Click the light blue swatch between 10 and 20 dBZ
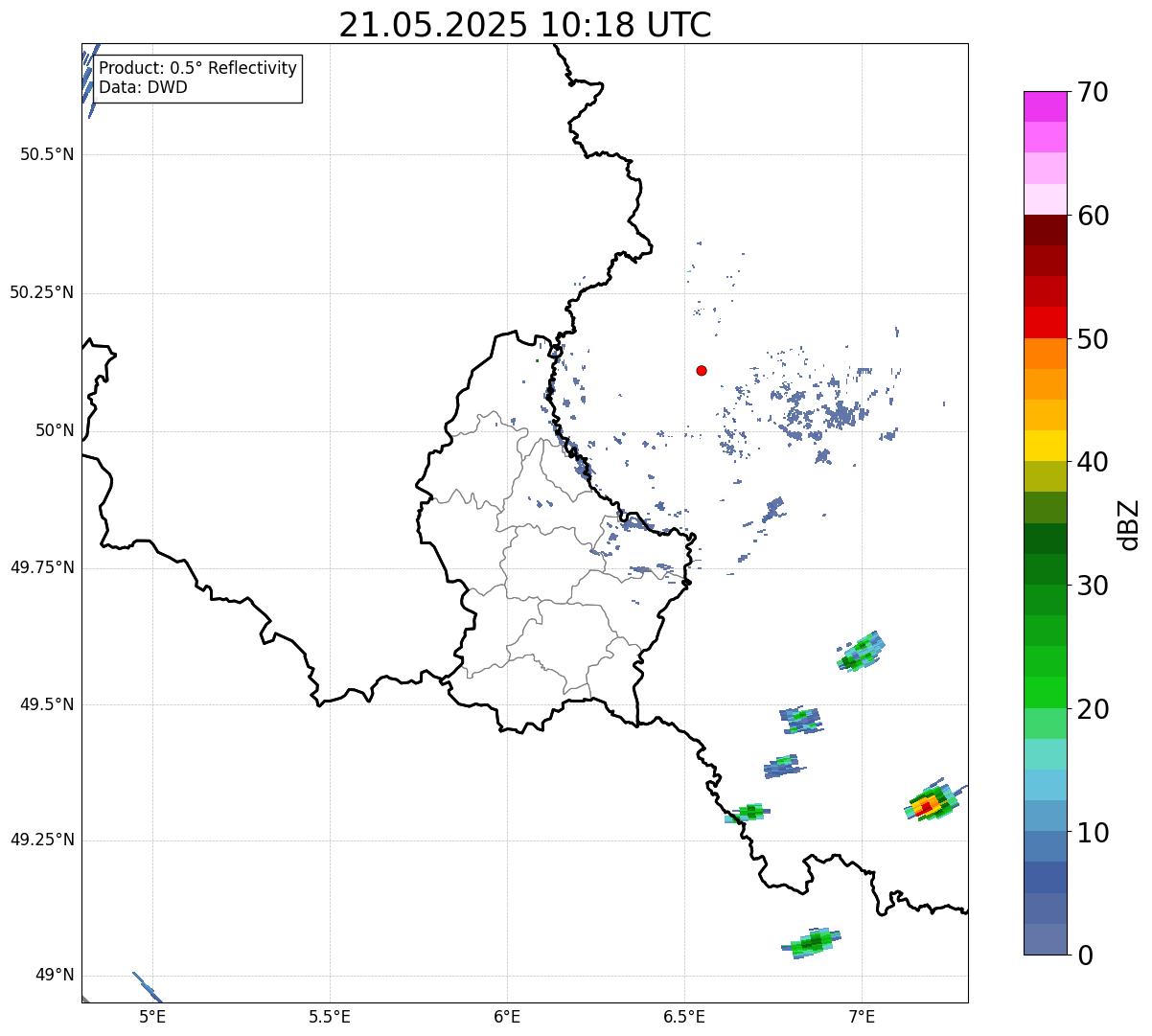This screenshot has height=1036, width=1152. [1046, 785]
